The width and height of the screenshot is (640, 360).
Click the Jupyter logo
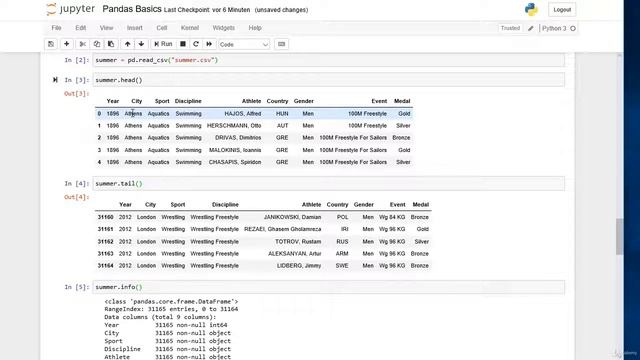[70, 9]
